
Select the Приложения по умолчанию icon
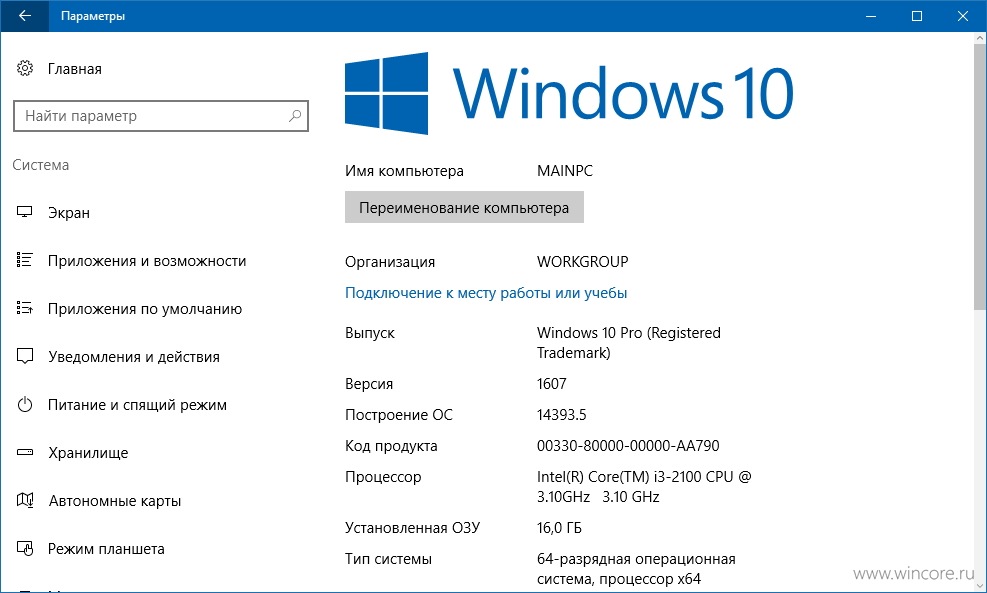pos(25,308)
